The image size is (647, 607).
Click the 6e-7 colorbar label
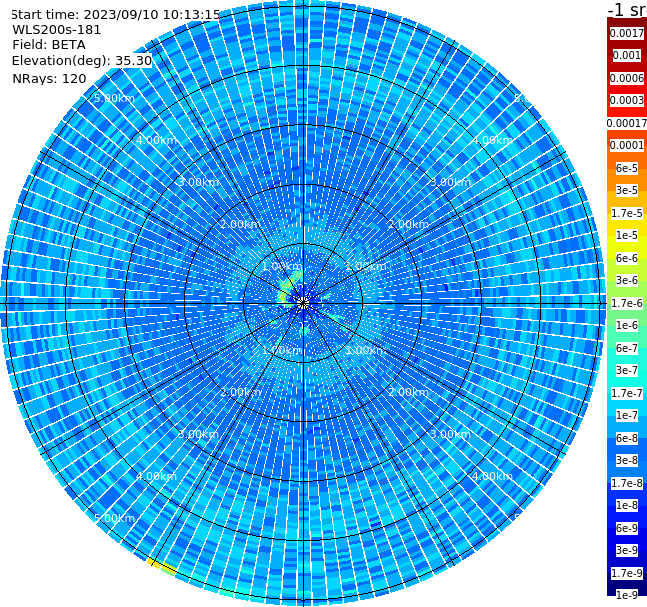coord(627,348)
